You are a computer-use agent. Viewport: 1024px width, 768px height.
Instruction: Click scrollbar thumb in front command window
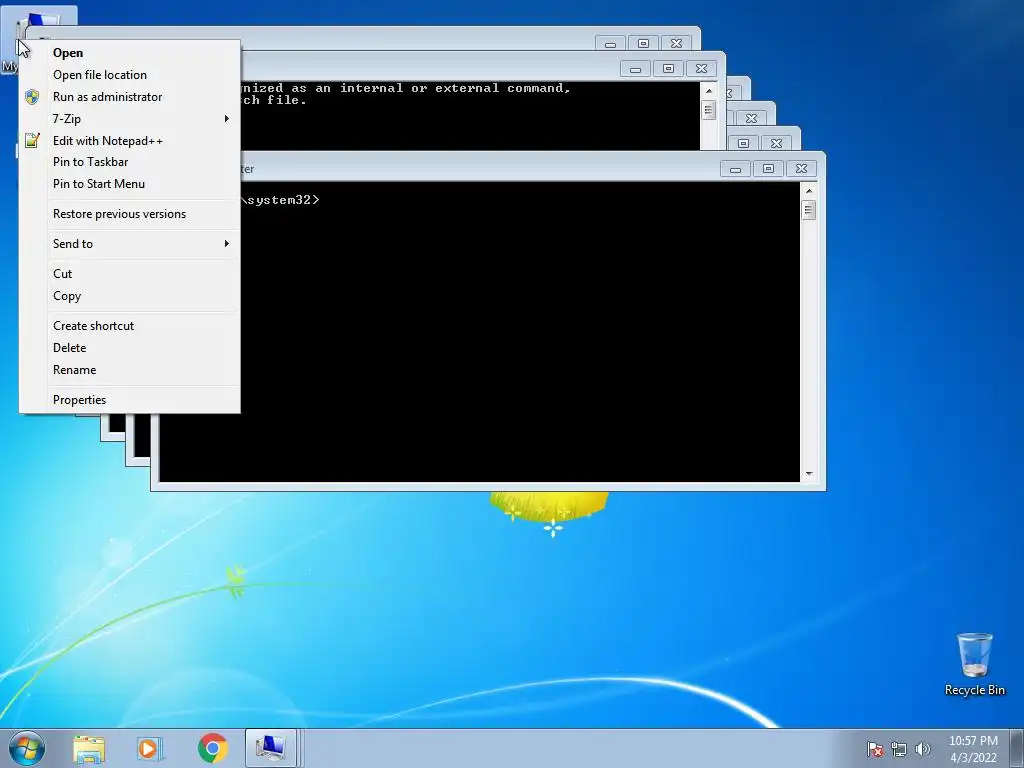tap(808, 210)
